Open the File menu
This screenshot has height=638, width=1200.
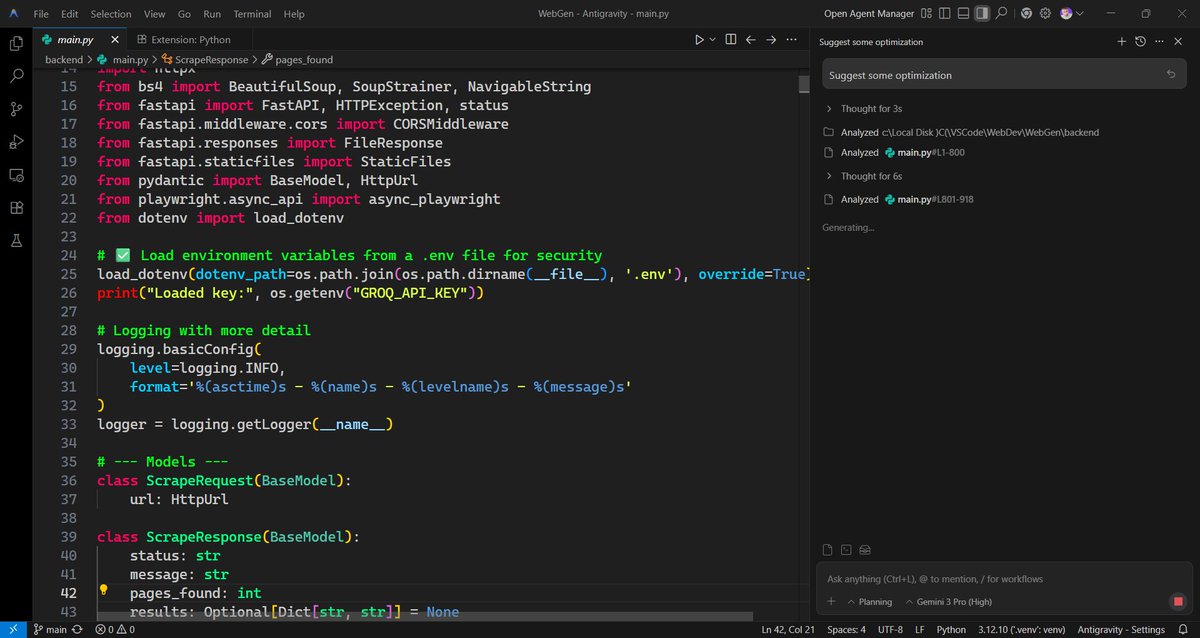point(41,14)
